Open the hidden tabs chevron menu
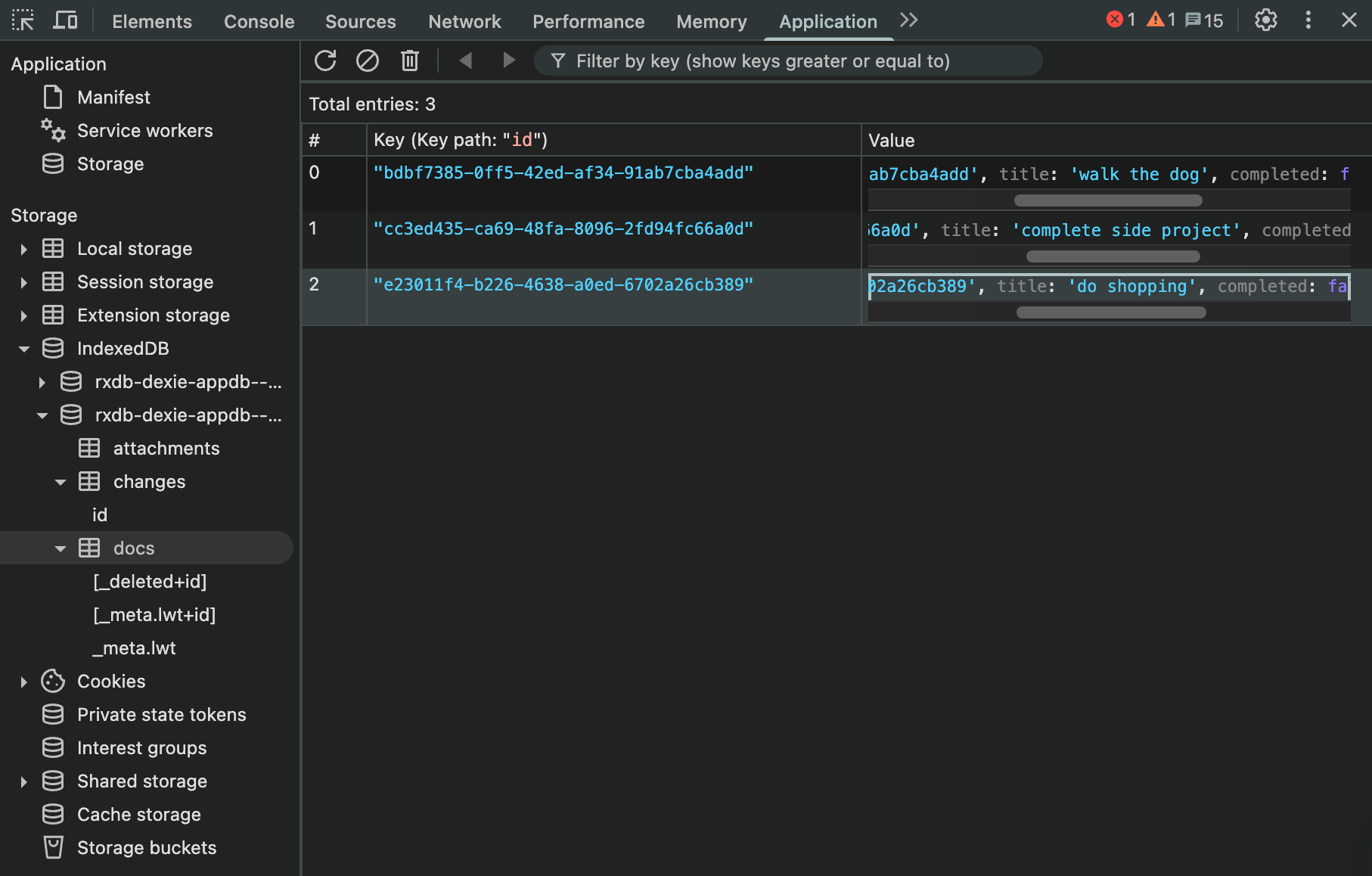1372x876 pixels. coord(908,20)
